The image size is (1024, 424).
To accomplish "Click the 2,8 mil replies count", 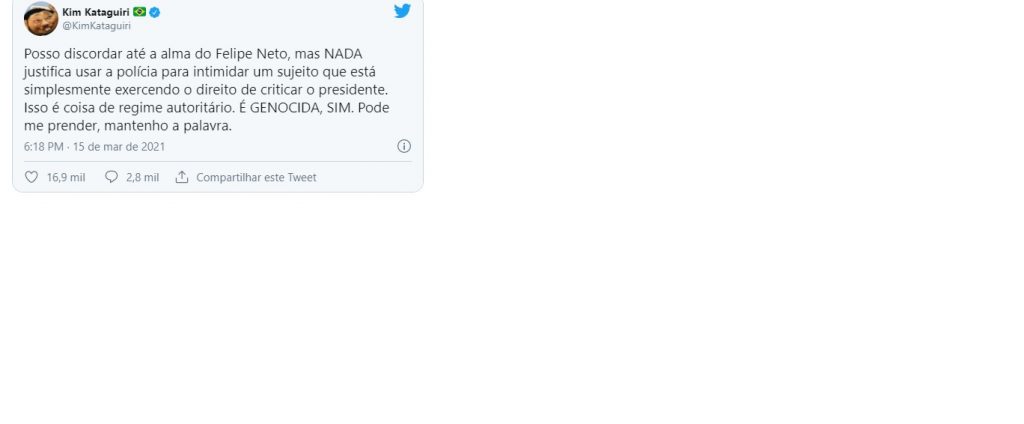I will point(143,177).
